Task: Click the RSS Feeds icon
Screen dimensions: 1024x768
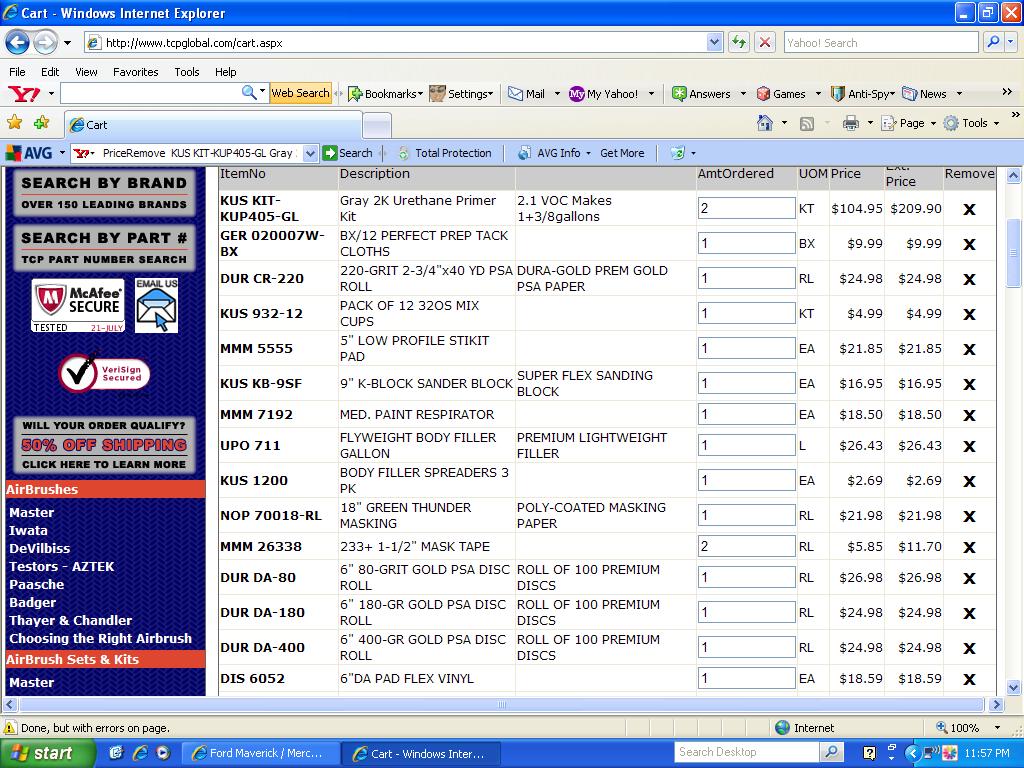Action: click(807, 123)
